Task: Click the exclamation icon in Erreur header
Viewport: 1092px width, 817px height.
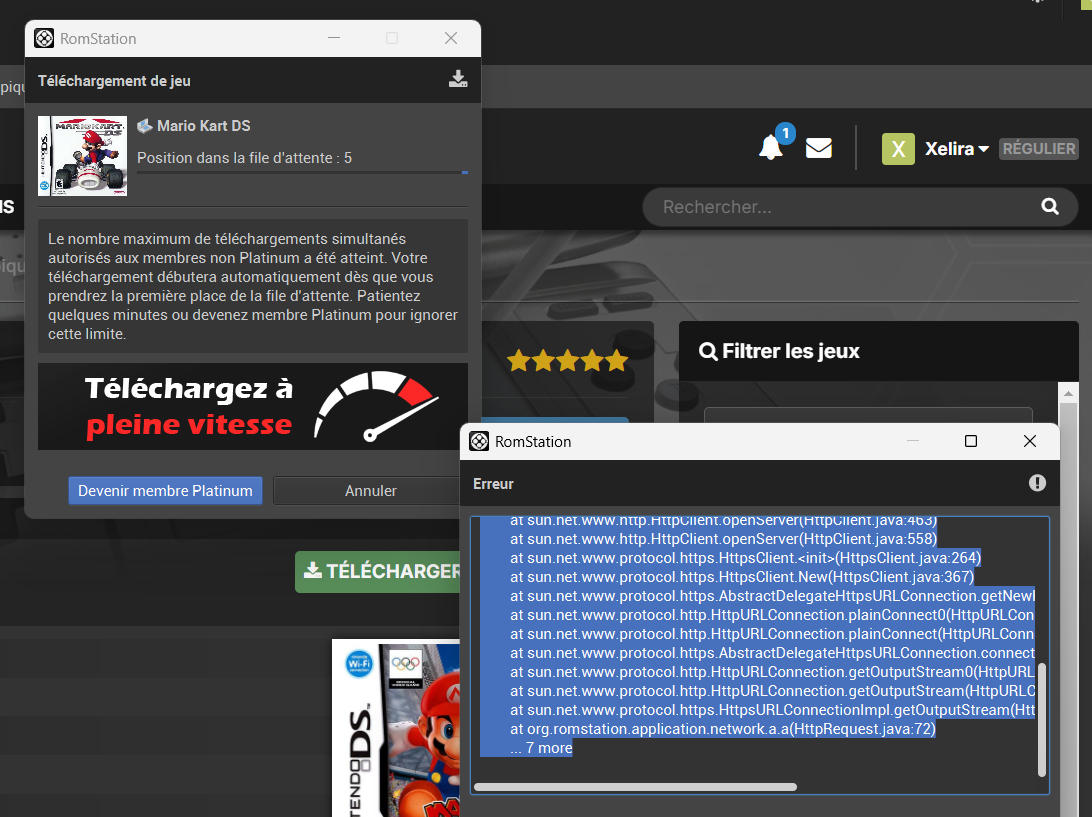Action: pos(1037,483)
